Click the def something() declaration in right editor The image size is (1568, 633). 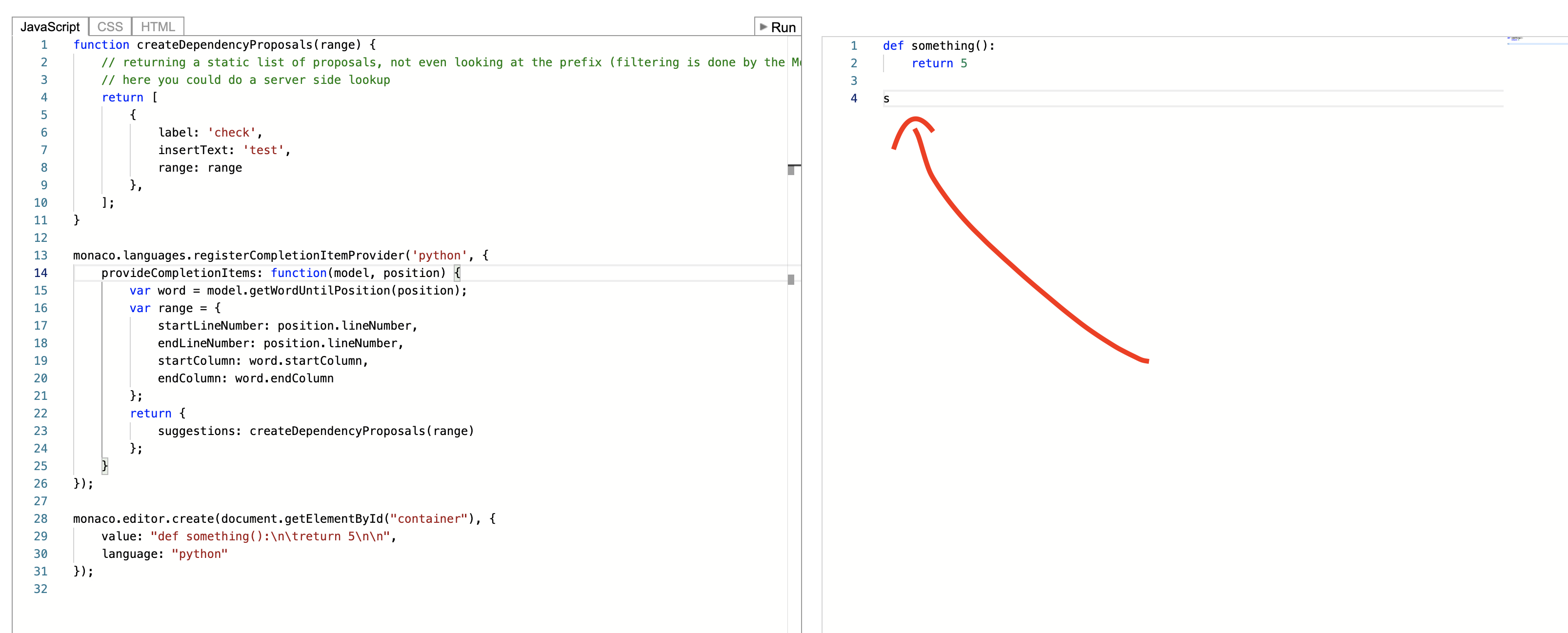(937, 45)
